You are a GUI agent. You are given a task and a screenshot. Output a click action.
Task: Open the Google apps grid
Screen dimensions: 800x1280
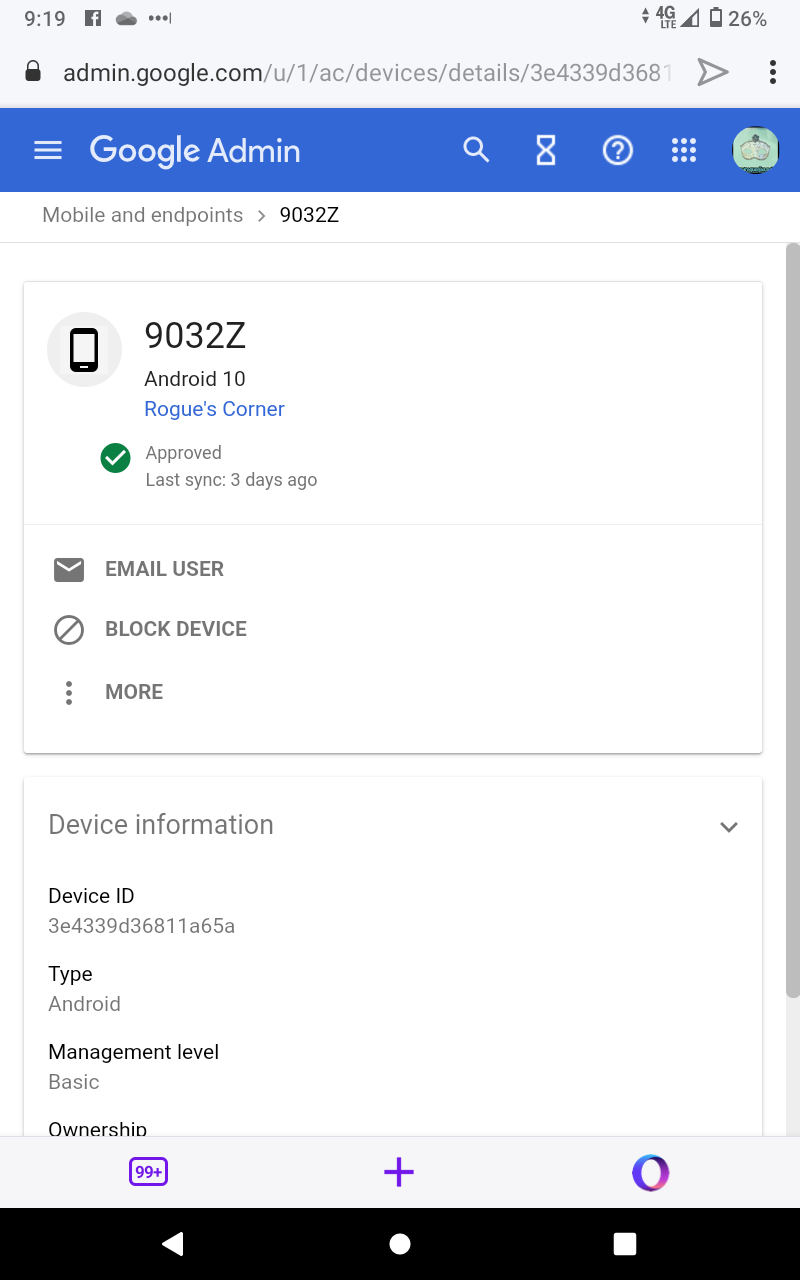[x=684, y=150]
